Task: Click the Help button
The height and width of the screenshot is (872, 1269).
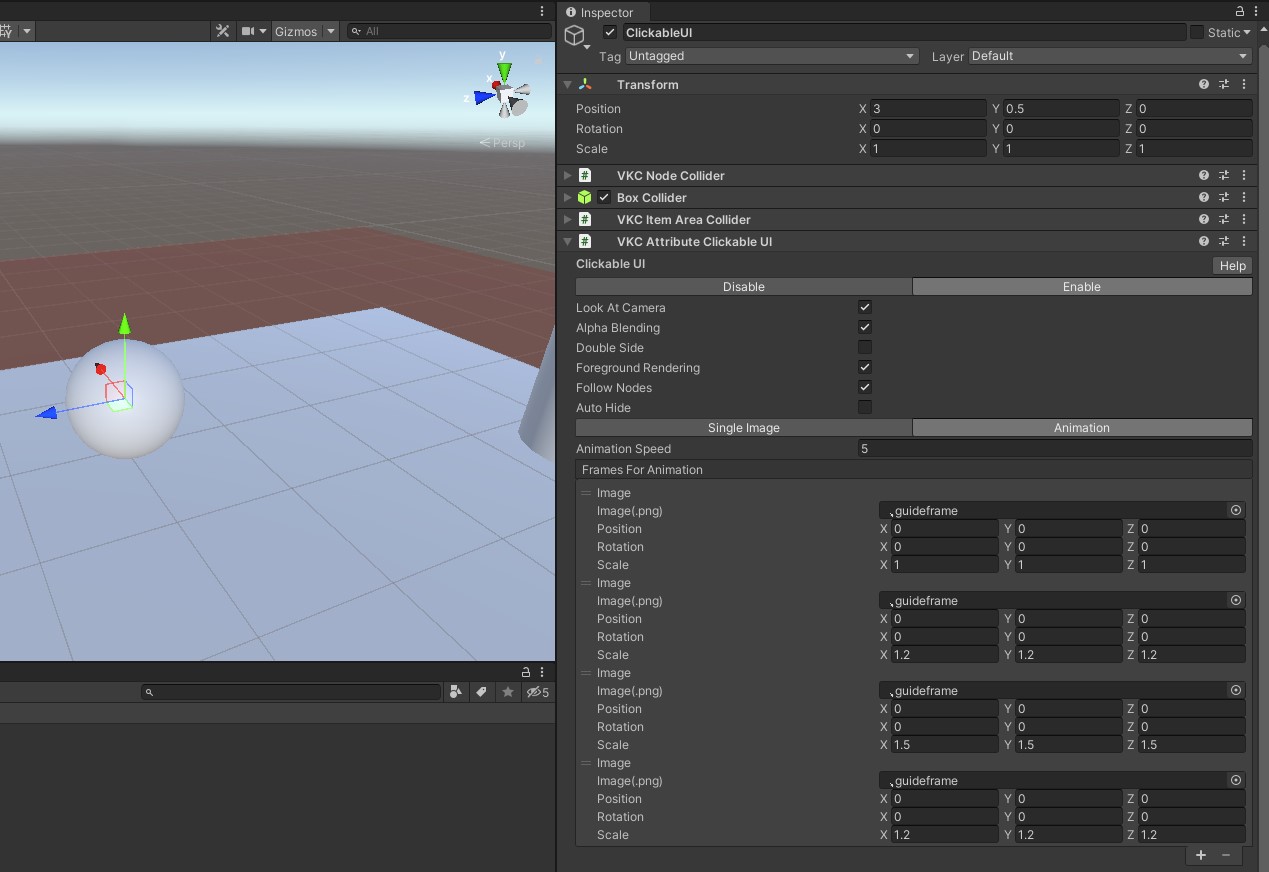Action: pos(1232,266)
